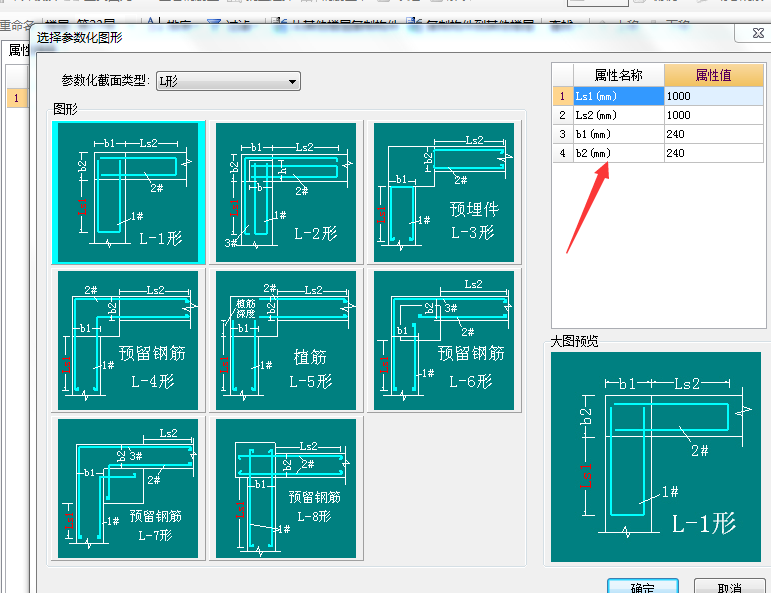Click the 属性值 column header
Viewport: 771px width, 593px height.
pos(713,75)
